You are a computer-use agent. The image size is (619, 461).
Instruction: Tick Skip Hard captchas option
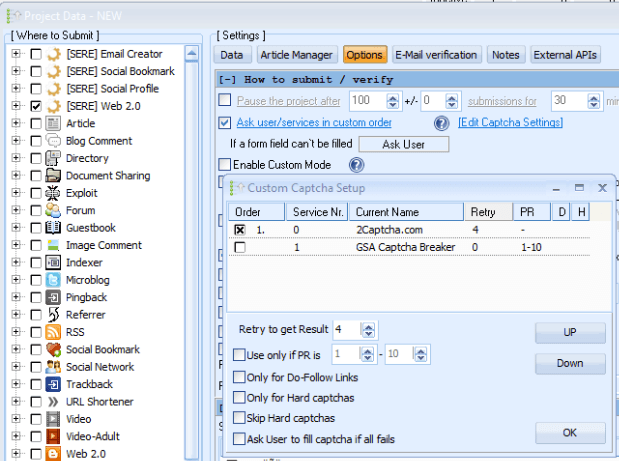[239, 418]
